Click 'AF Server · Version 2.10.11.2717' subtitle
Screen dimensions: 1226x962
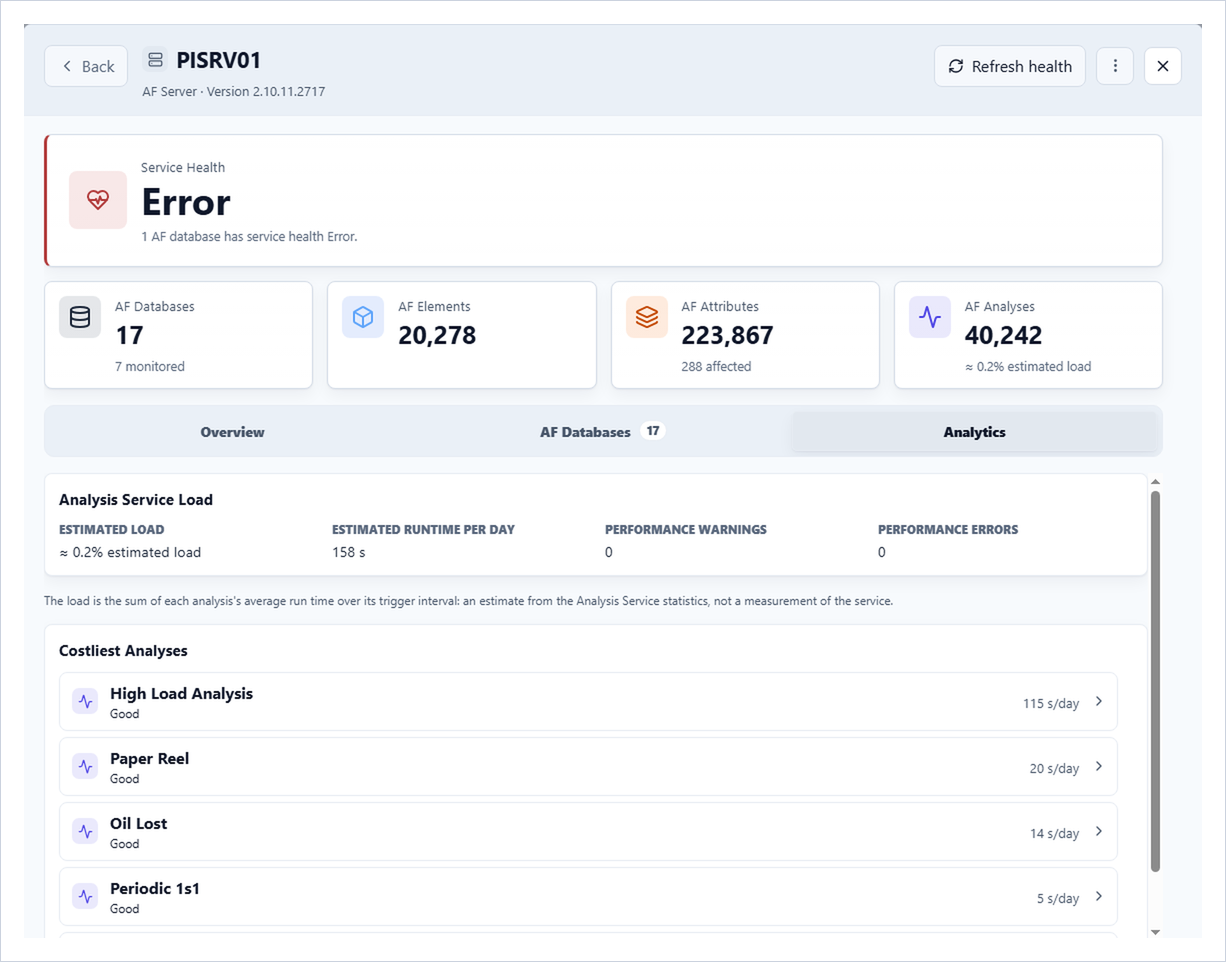234,91
